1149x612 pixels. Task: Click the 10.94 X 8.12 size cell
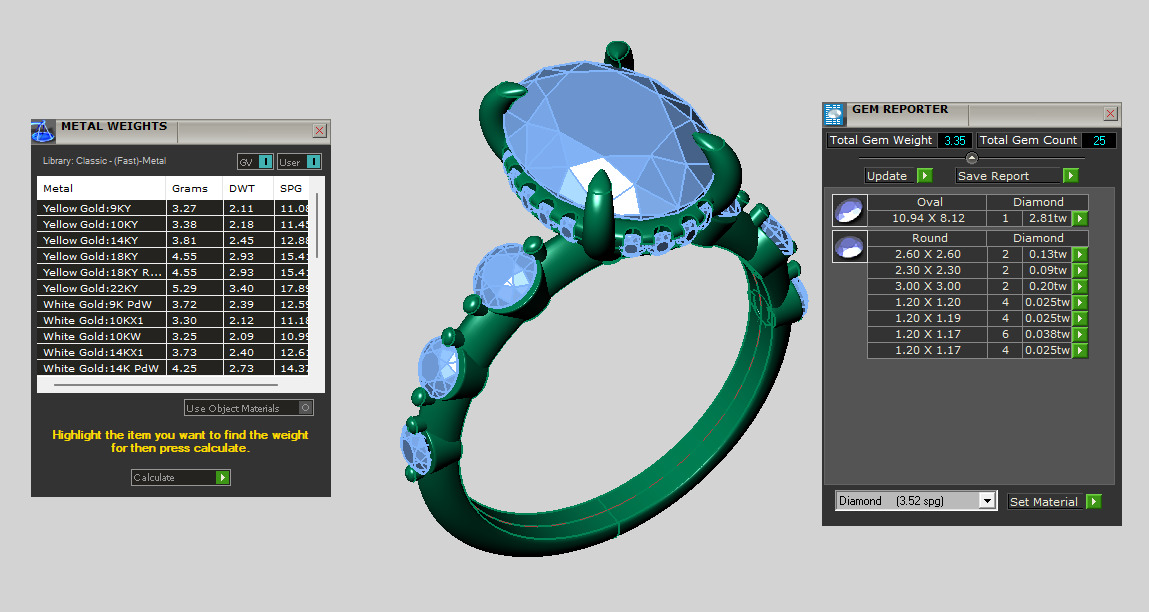(x=928, y=218)
